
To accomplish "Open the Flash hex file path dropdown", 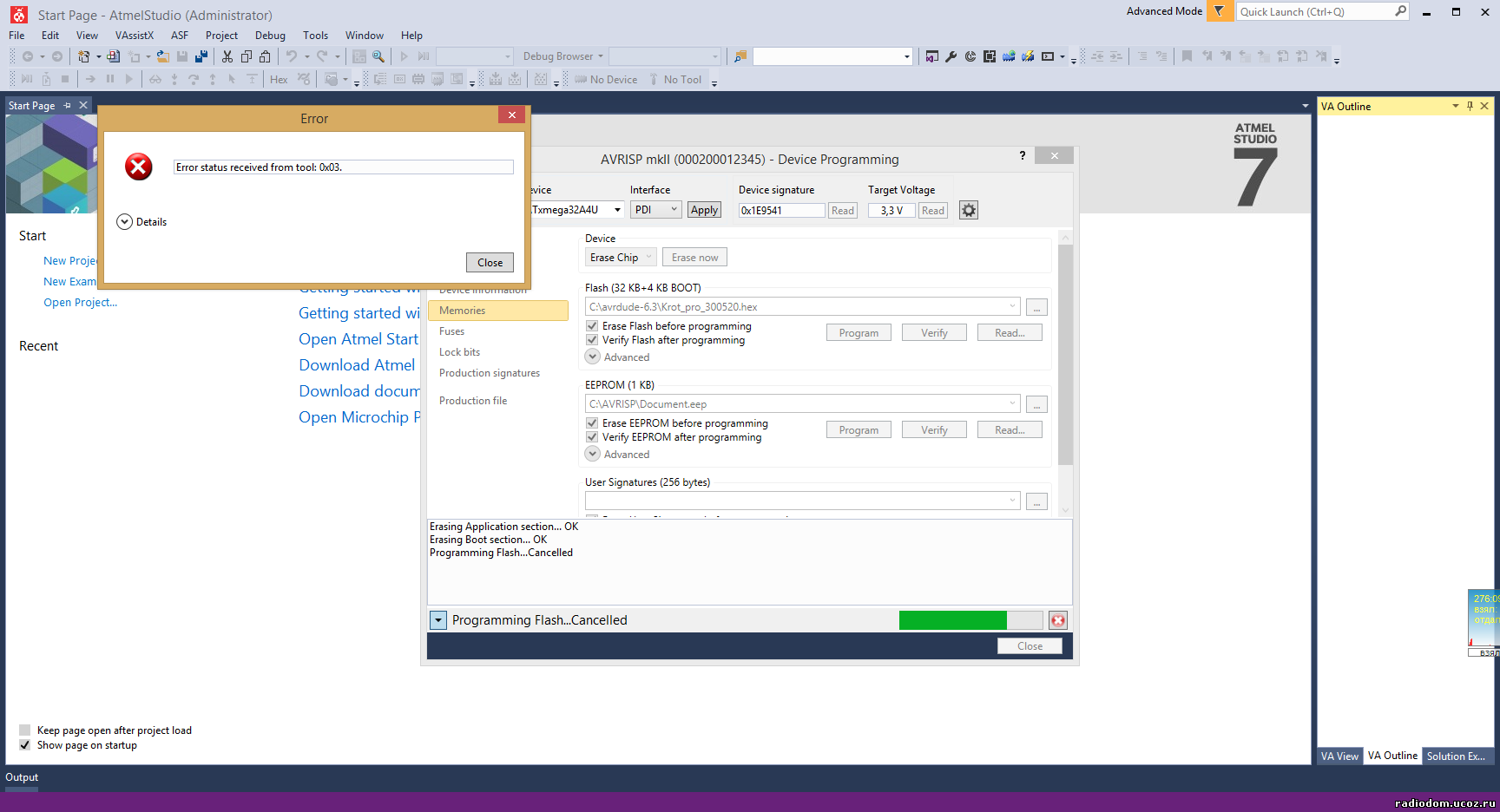I will [1012, 306].
